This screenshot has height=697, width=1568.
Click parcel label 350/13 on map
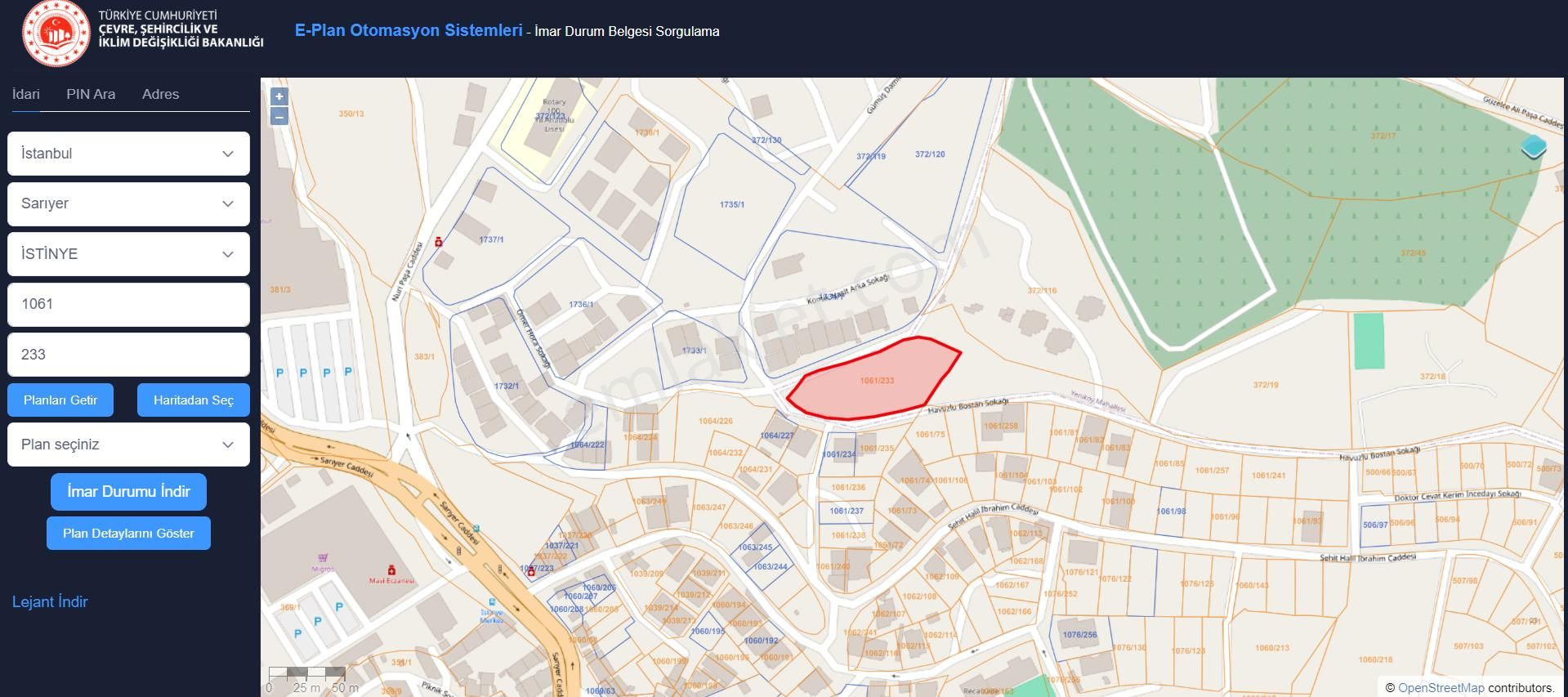[x=351, y=114]
